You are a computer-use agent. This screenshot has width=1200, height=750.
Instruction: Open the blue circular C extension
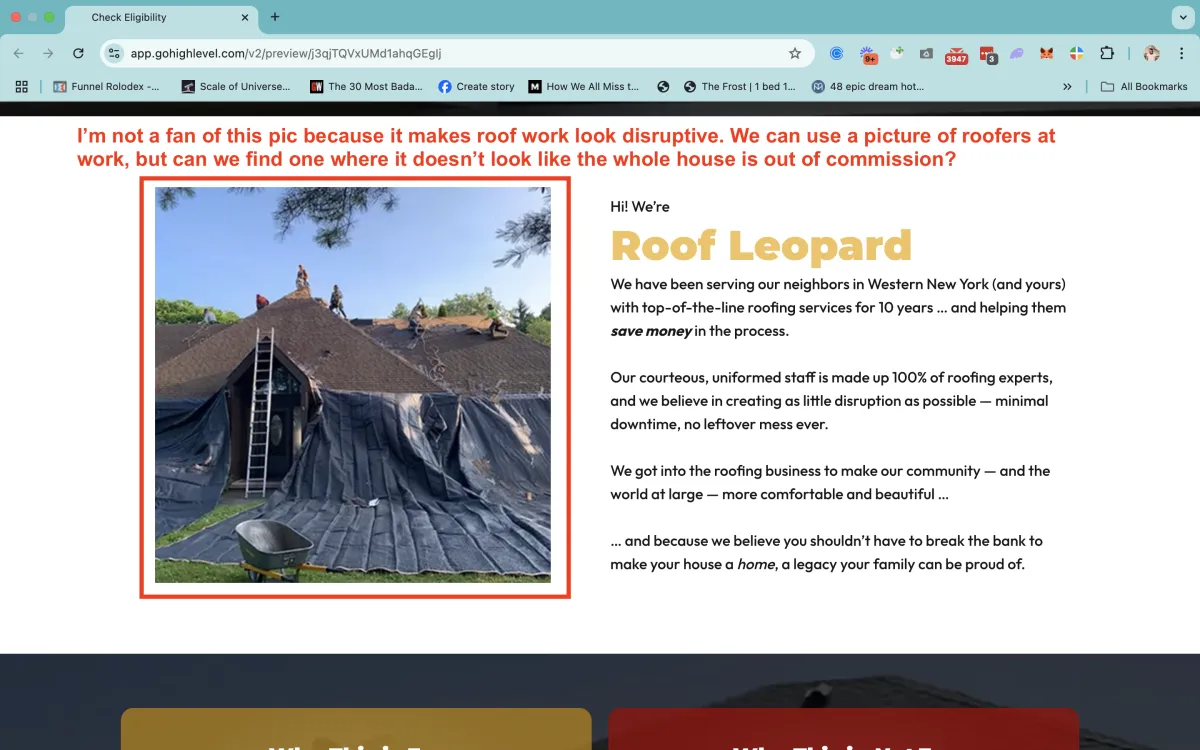[837, 53]
